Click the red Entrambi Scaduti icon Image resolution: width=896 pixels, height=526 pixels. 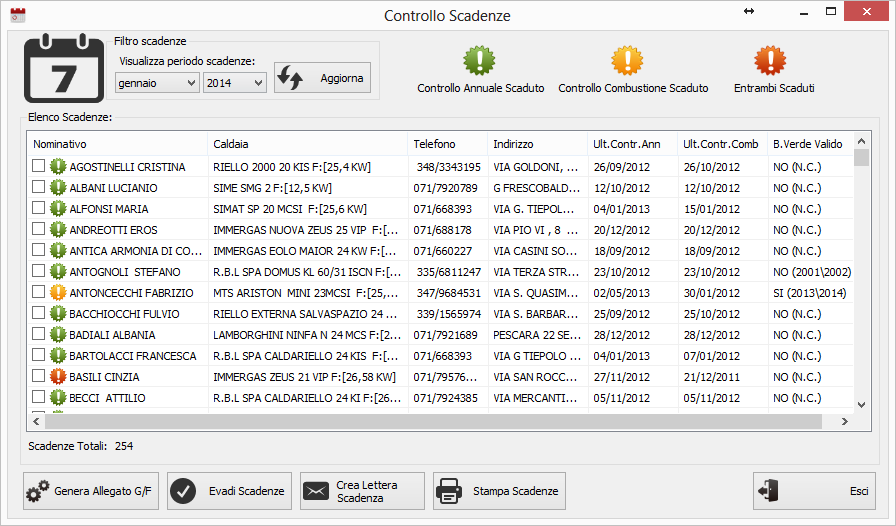(770, 61)
